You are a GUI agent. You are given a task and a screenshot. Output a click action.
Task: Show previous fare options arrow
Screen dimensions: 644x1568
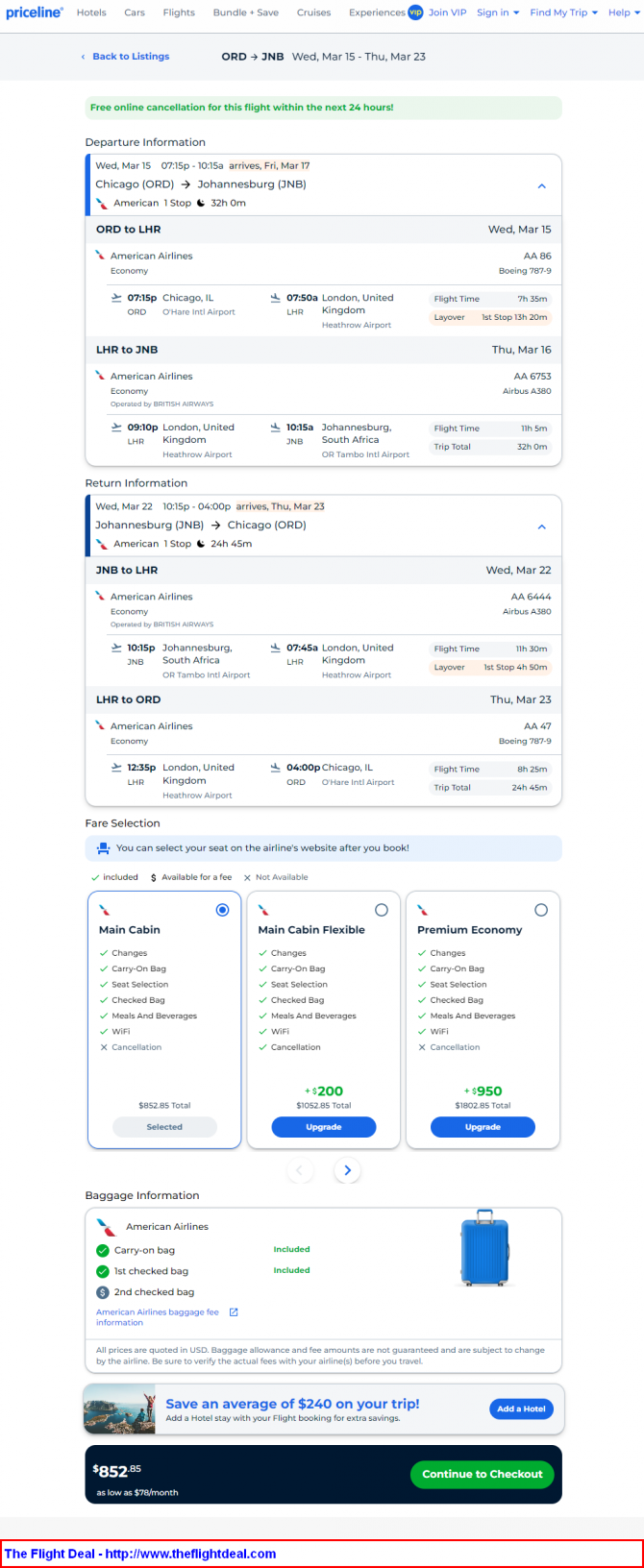tap(300, 1170)
